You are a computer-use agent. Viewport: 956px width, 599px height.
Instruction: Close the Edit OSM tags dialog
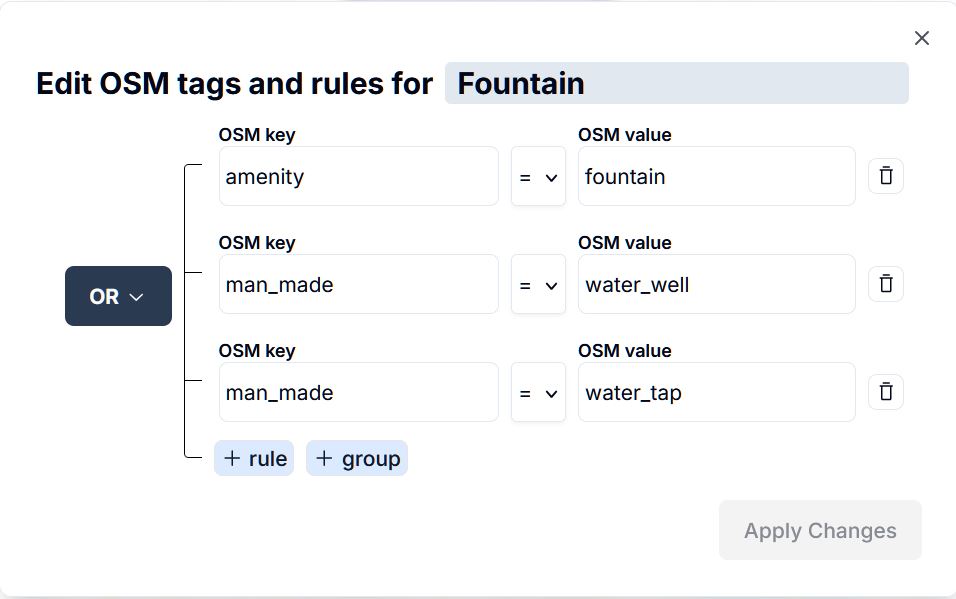coord(921,38)
